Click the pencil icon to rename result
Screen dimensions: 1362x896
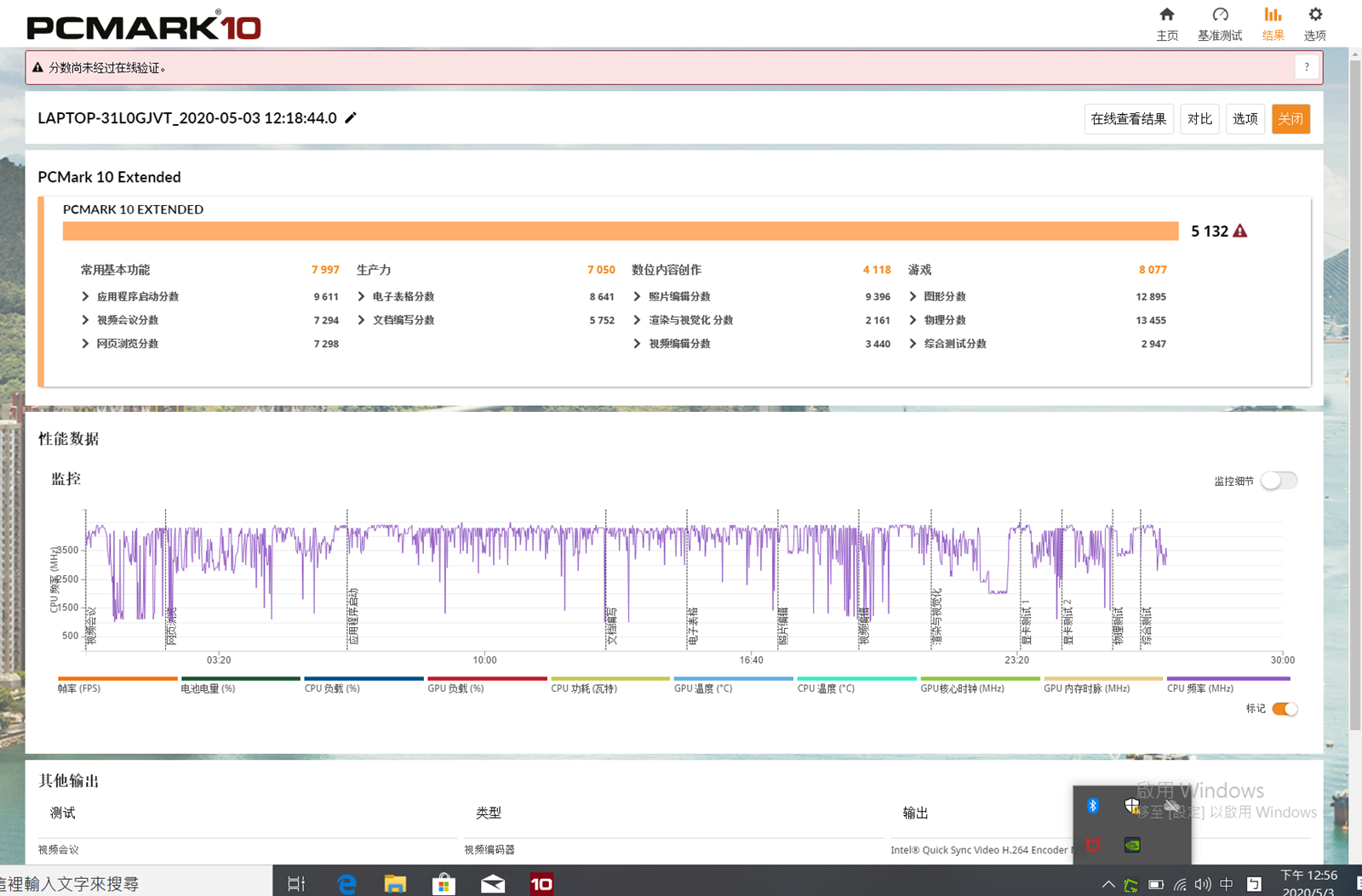351,118
